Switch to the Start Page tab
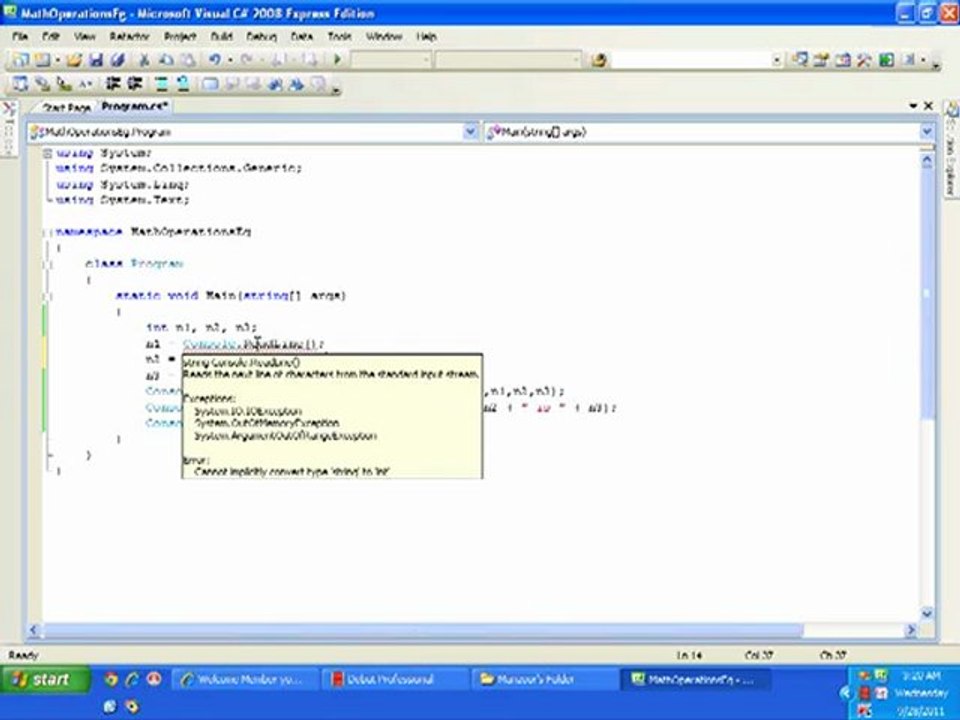Image resolution: width=960 pixels, height=720 pixels. pyautogui.click(x=66, y=107)
